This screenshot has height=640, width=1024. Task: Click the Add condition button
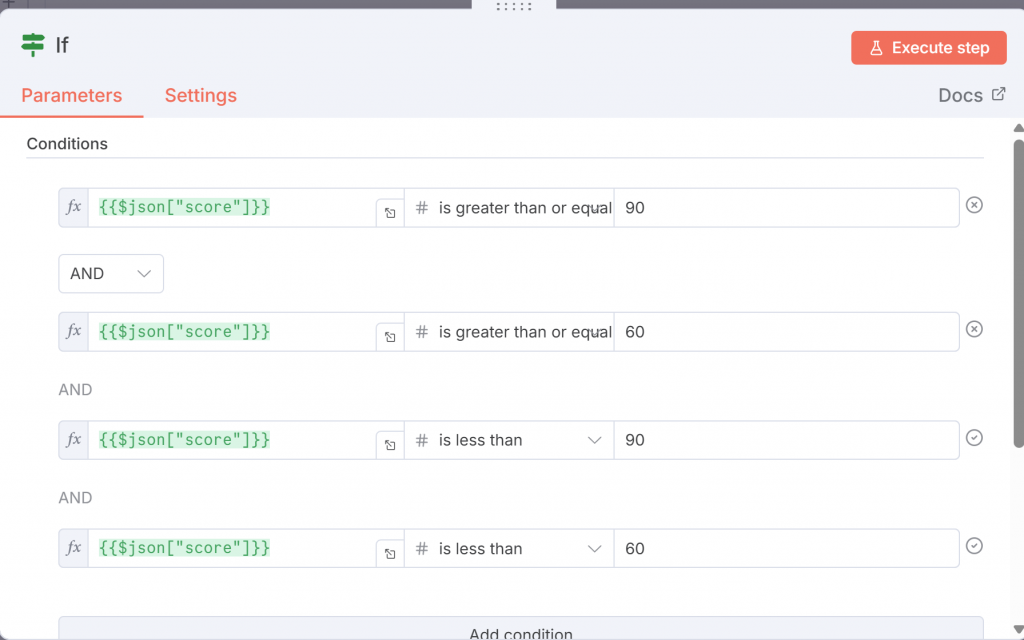tap(520, 630)
